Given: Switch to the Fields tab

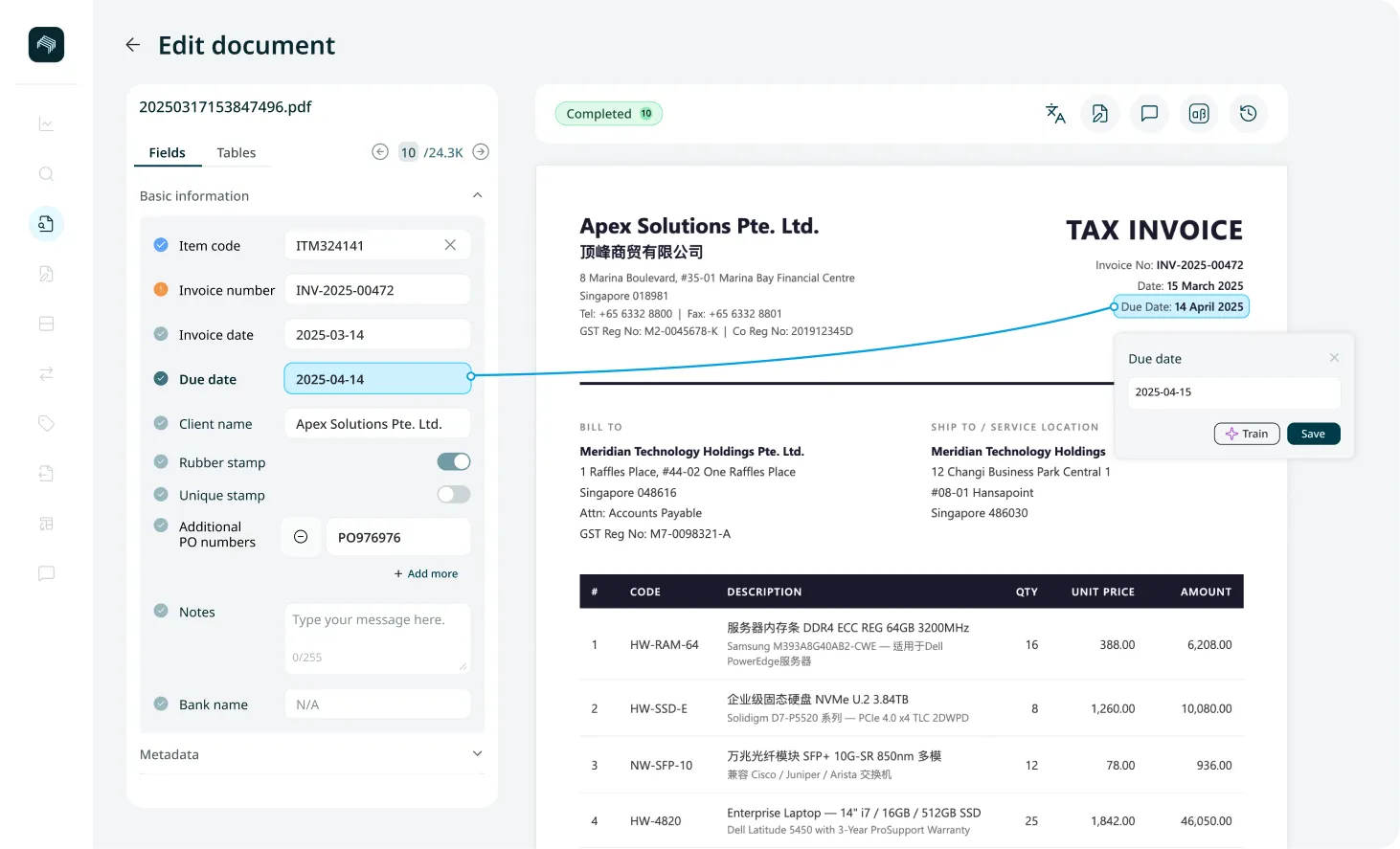Looking at the screenshot, I should click(x=168, y=152).
